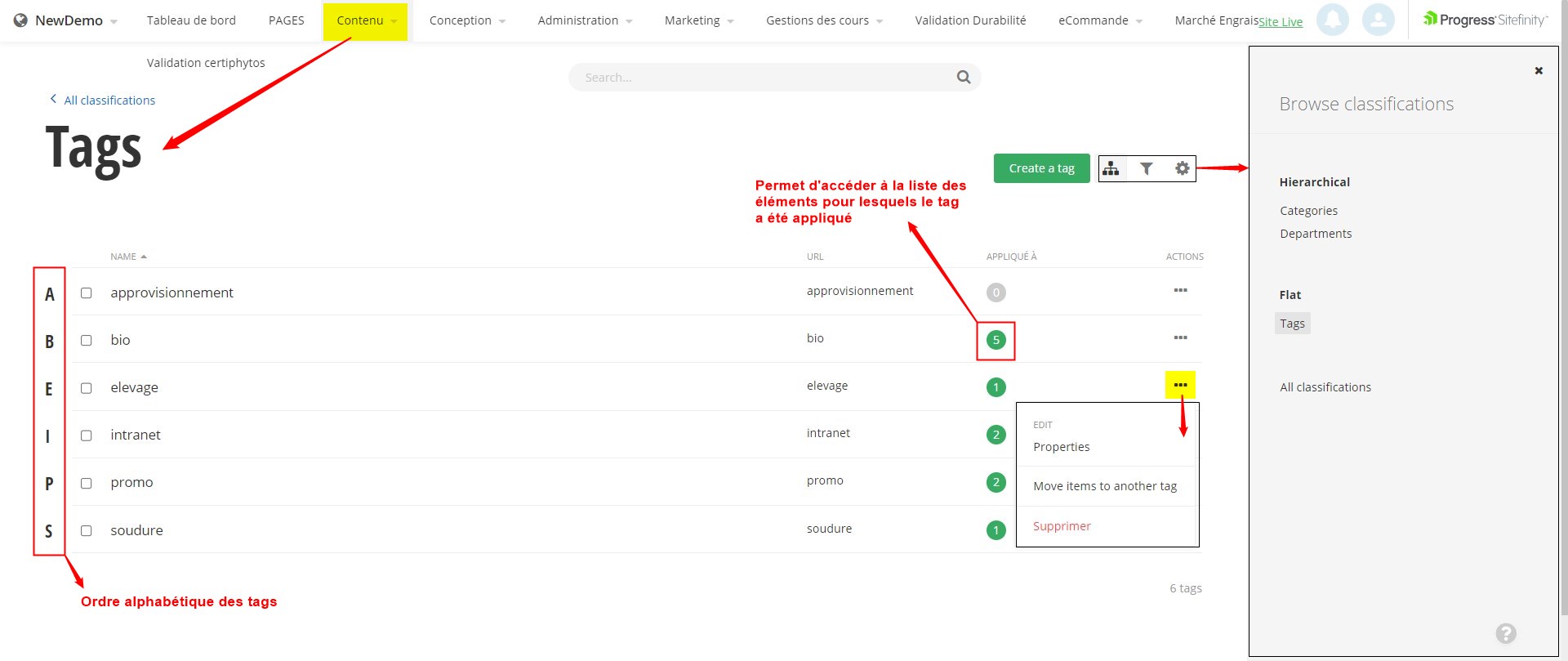The image size is (1568, 661).
Task: Open notifications bell icon
Action: click(x=1332, y=20)
